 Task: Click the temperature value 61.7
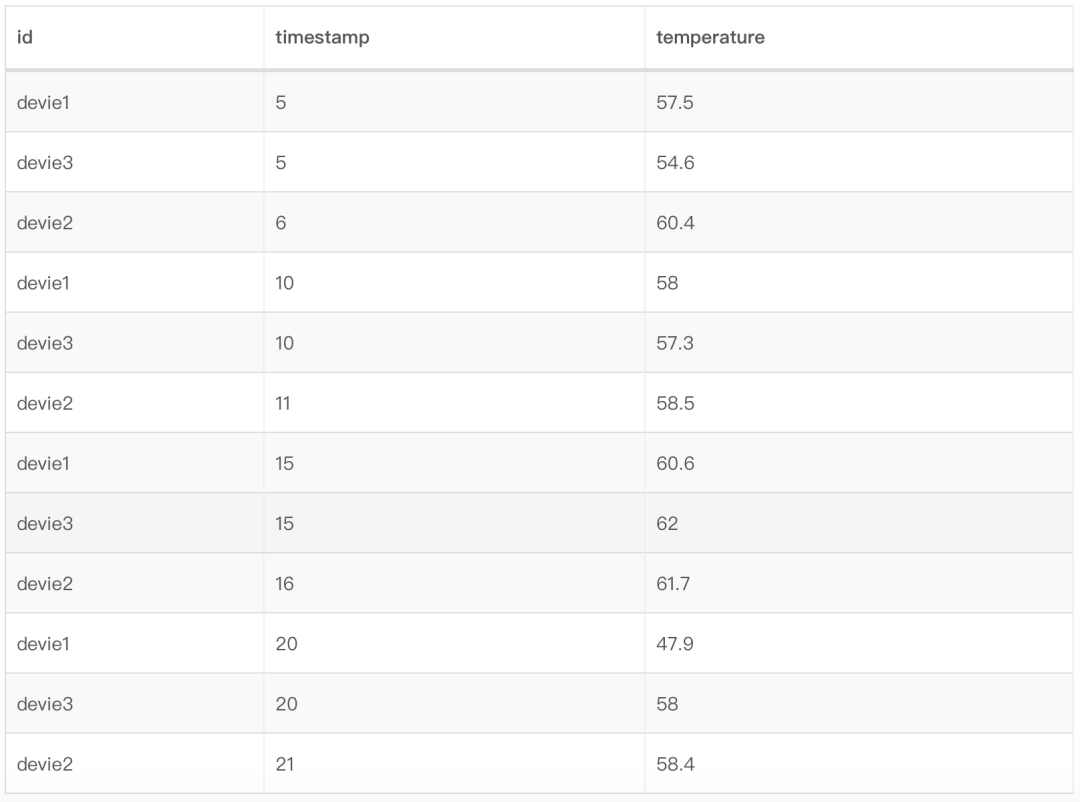674,583
